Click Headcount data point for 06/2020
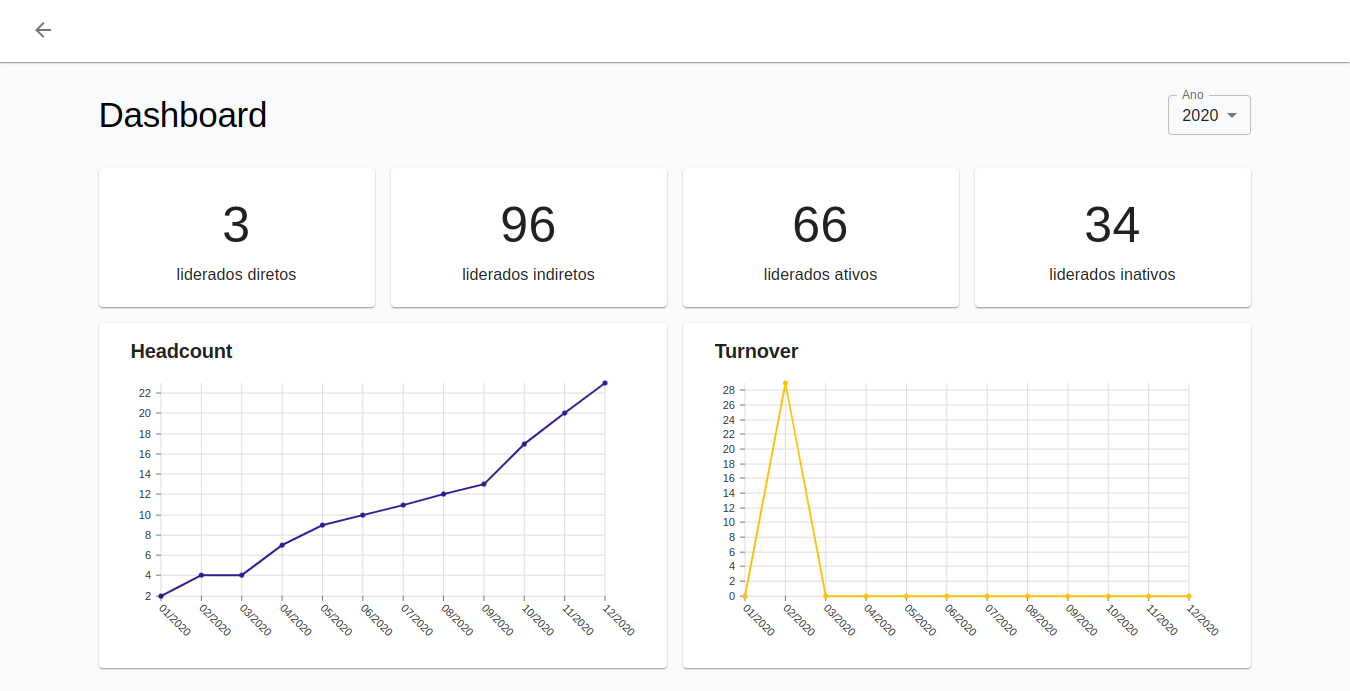The width and height of the screenshot is (1350, 691). pyautogui.click(x=363, y=515)
